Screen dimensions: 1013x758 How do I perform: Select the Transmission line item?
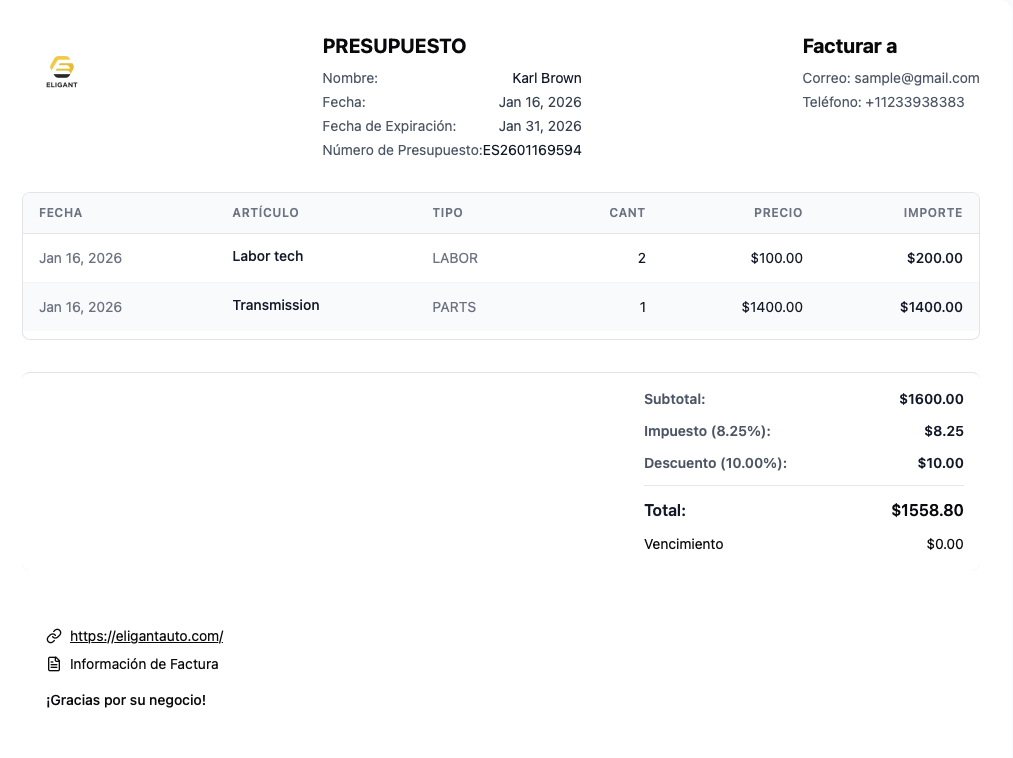point(276,305)
